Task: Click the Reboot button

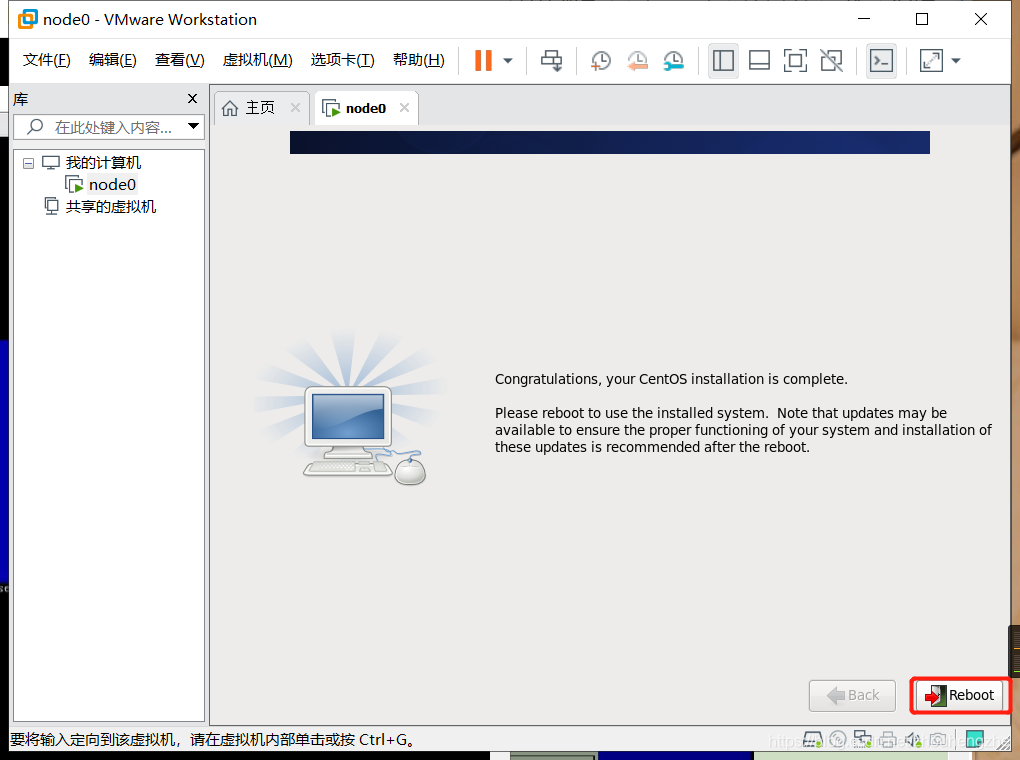Action: (x=961, y=696)
